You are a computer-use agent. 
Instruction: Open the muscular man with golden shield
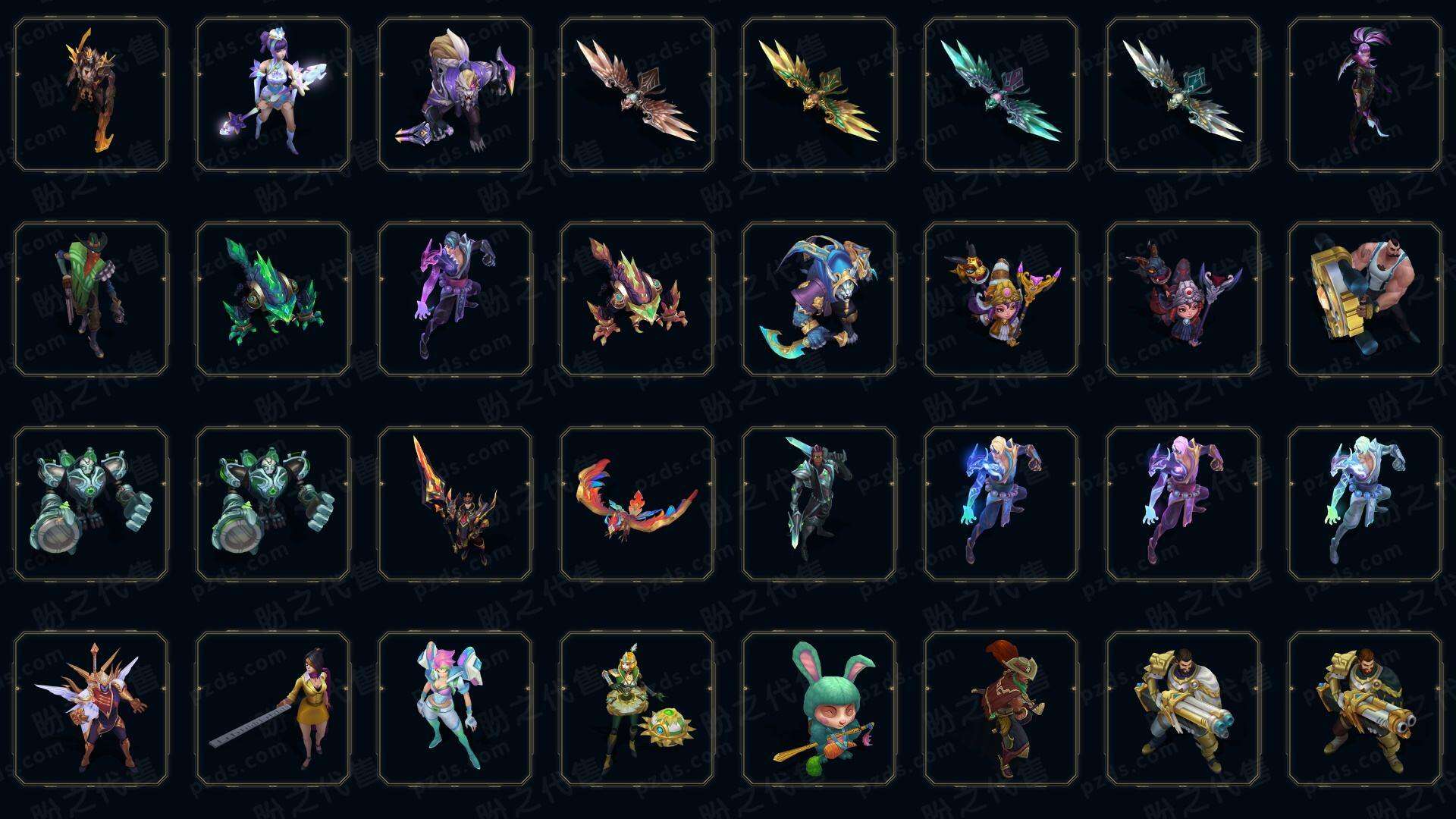(x=1365, y=299)
